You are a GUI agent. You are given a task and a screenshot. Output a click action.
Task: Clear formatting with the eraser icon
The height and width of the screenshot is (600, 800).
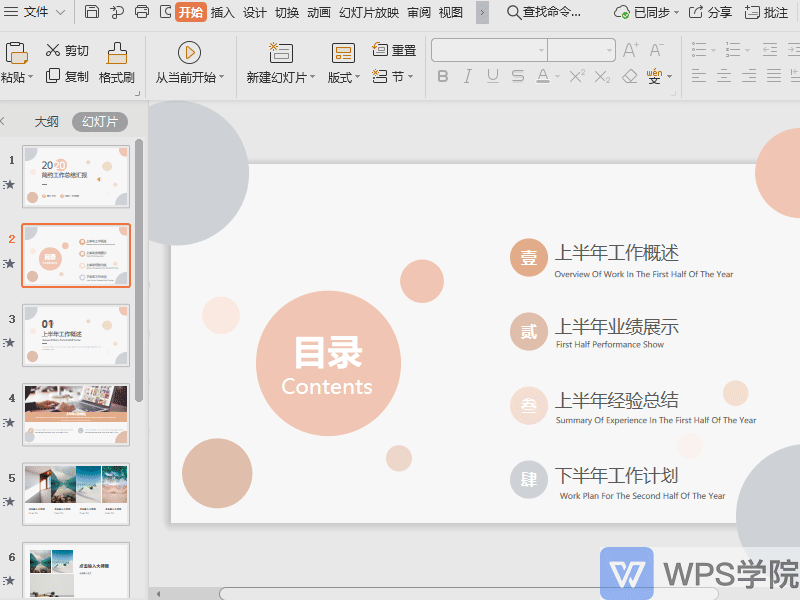click(x=630, y=75)
